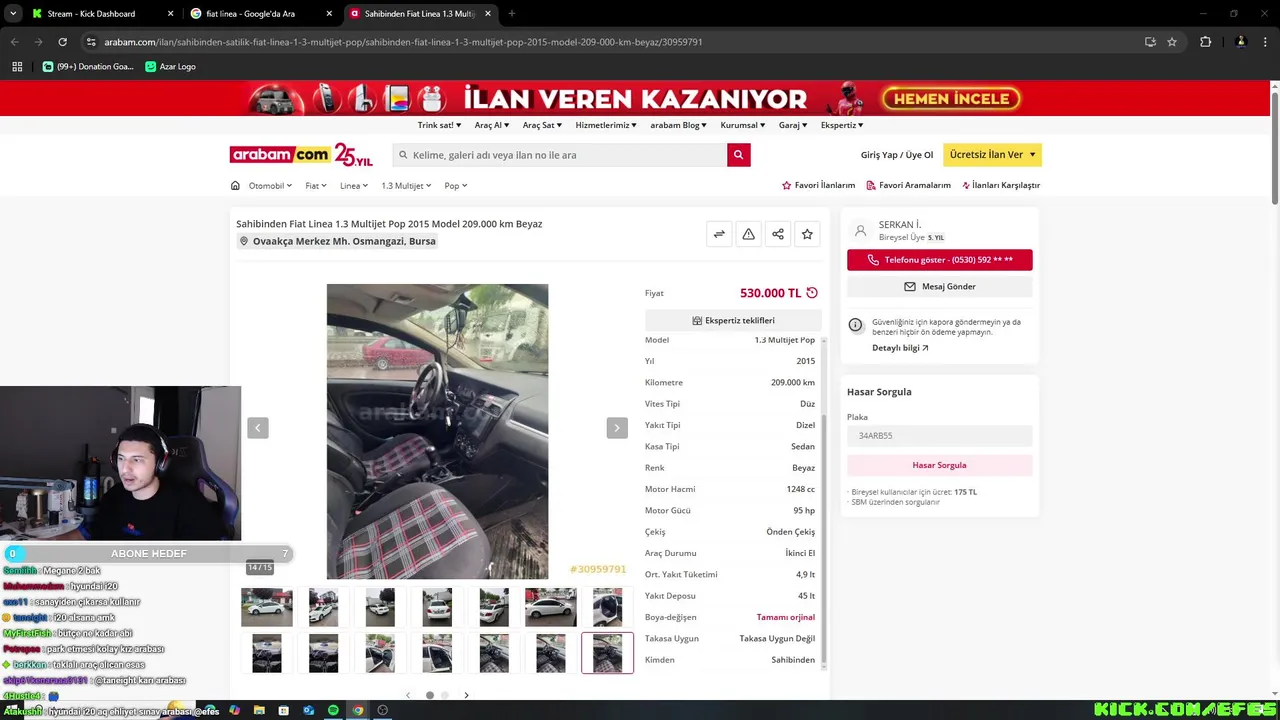This screenshot has width=1280, height=720.
Task: Expand the Kurumsal menu
Action: pos(743,125)
